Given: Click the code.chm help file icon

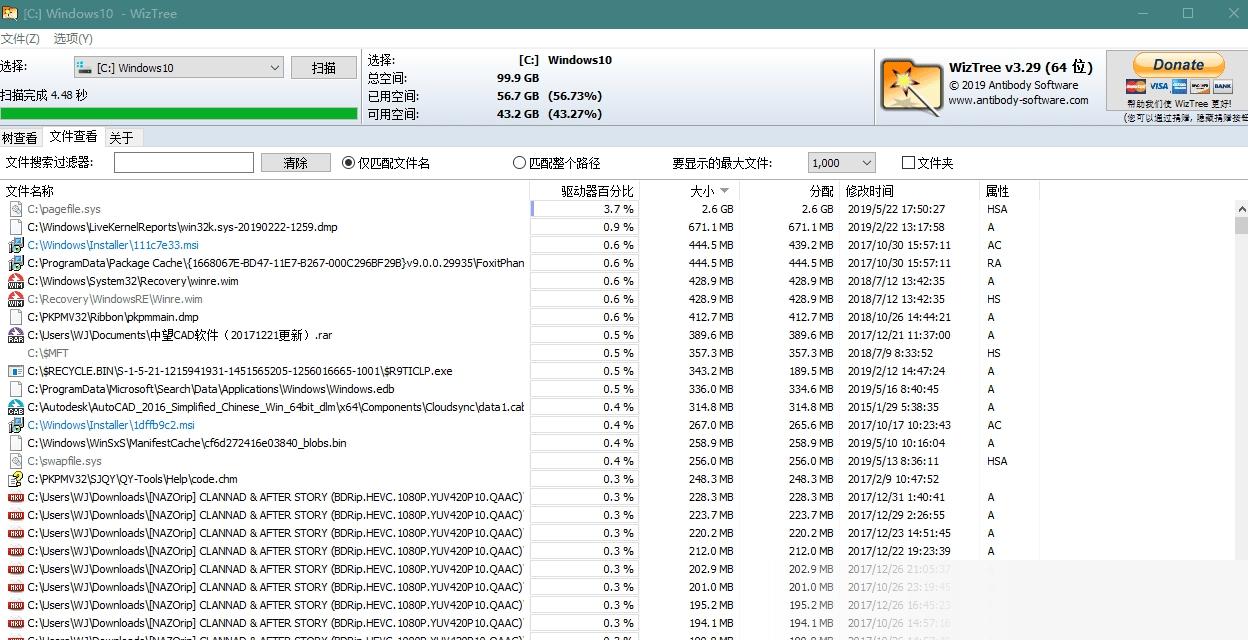Looking at the screenshot, I should (15, 479).
